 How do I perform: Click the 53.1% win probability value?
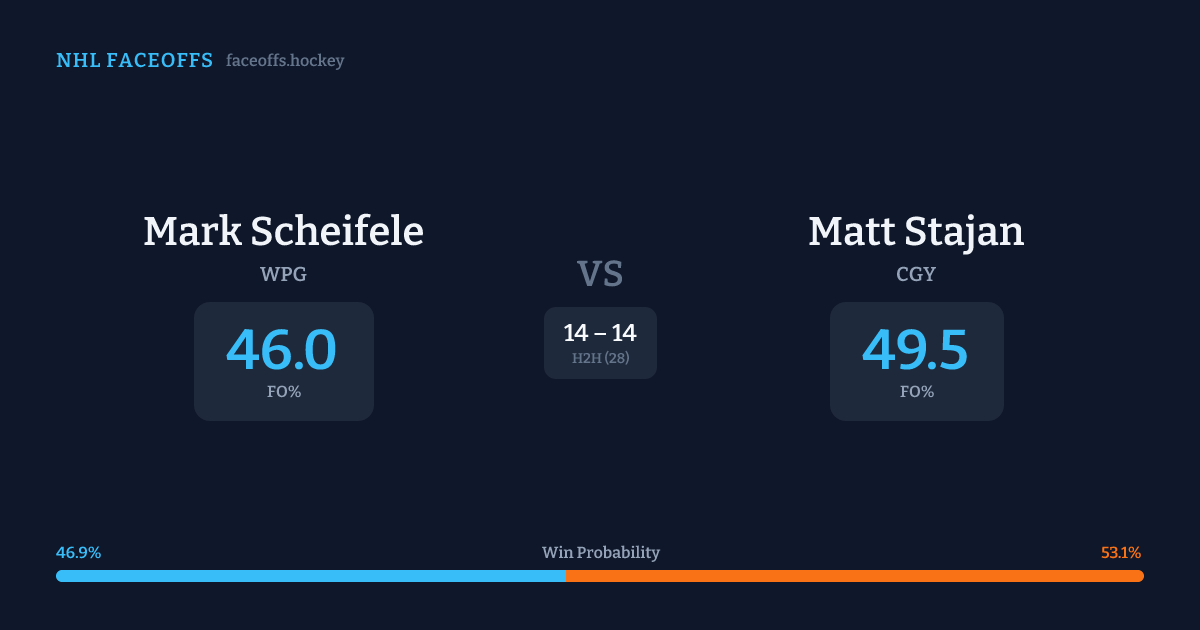pos(1121,553)
